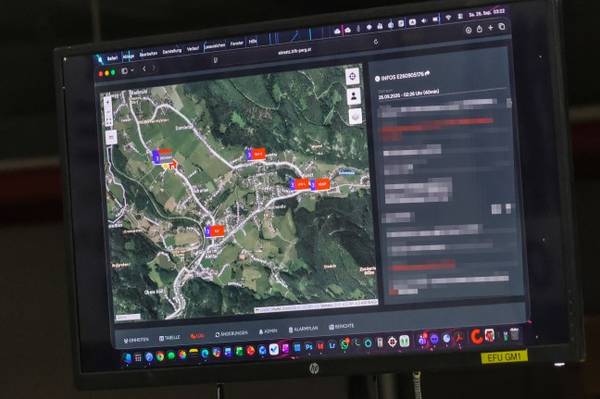
Task: Reload the page with the refresh icon
Action: click(x=376, y=42)
